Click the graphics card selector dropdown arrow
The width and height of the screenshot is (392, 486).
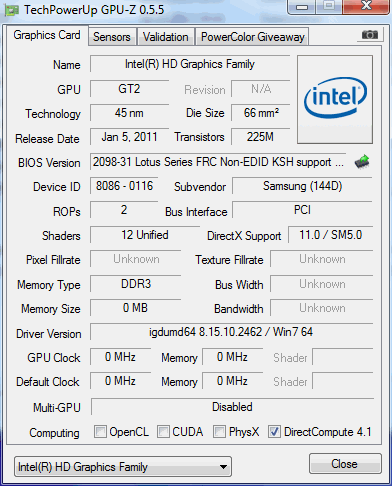click(223, 467)
